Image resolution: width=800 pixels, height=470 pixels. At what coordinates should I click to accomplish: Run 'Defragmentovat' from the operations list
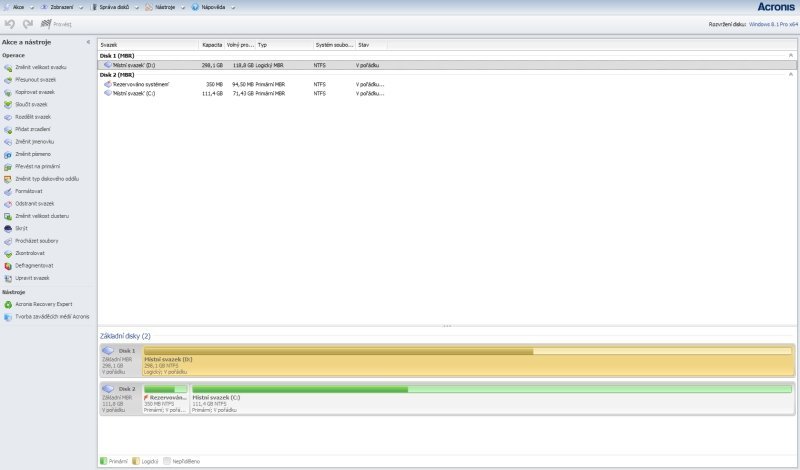click(8, 265)
